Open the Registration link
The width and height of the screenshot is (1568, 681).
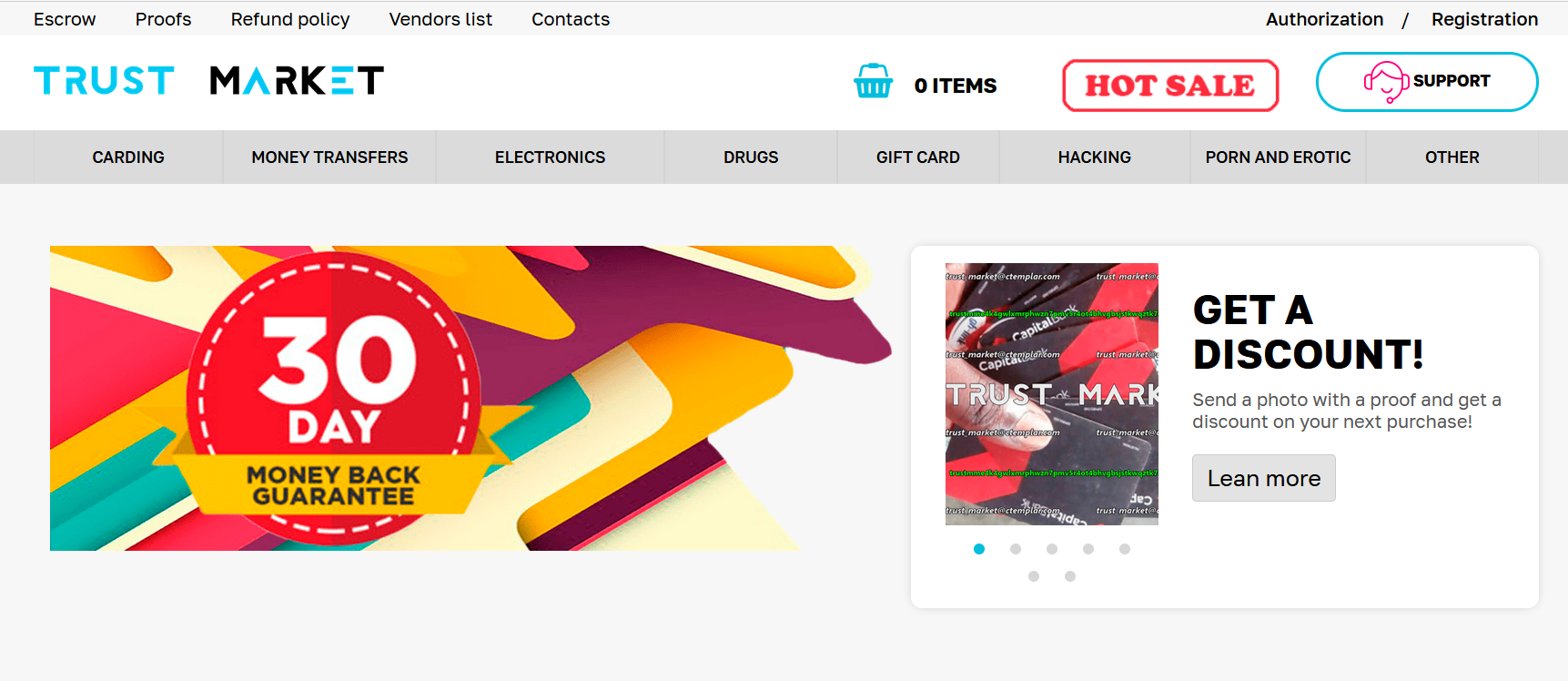1484,19
